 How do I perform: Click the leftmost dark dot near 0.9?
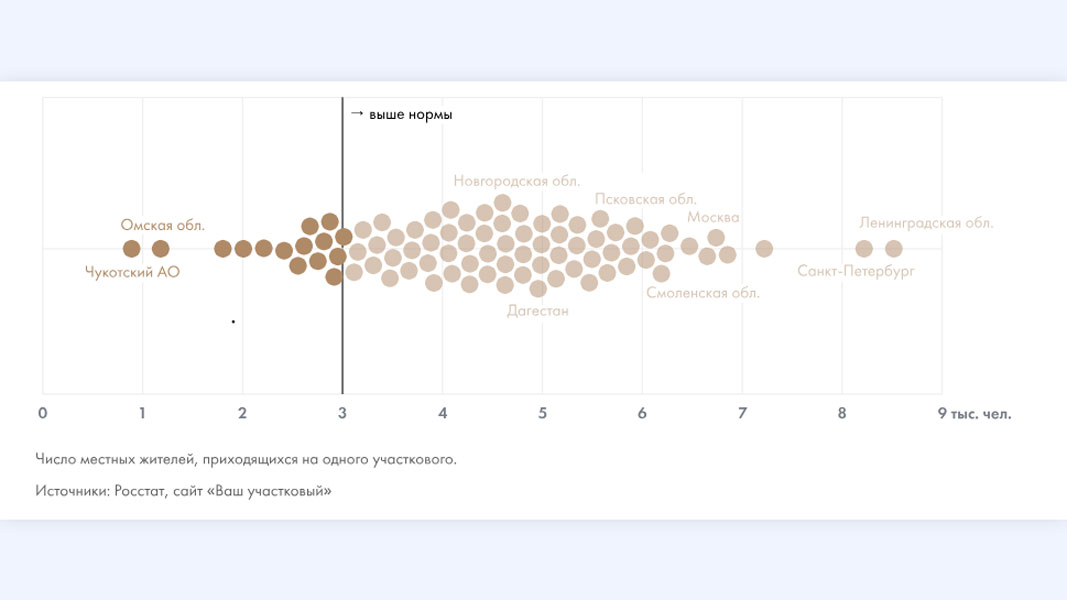tap(131, 248)
